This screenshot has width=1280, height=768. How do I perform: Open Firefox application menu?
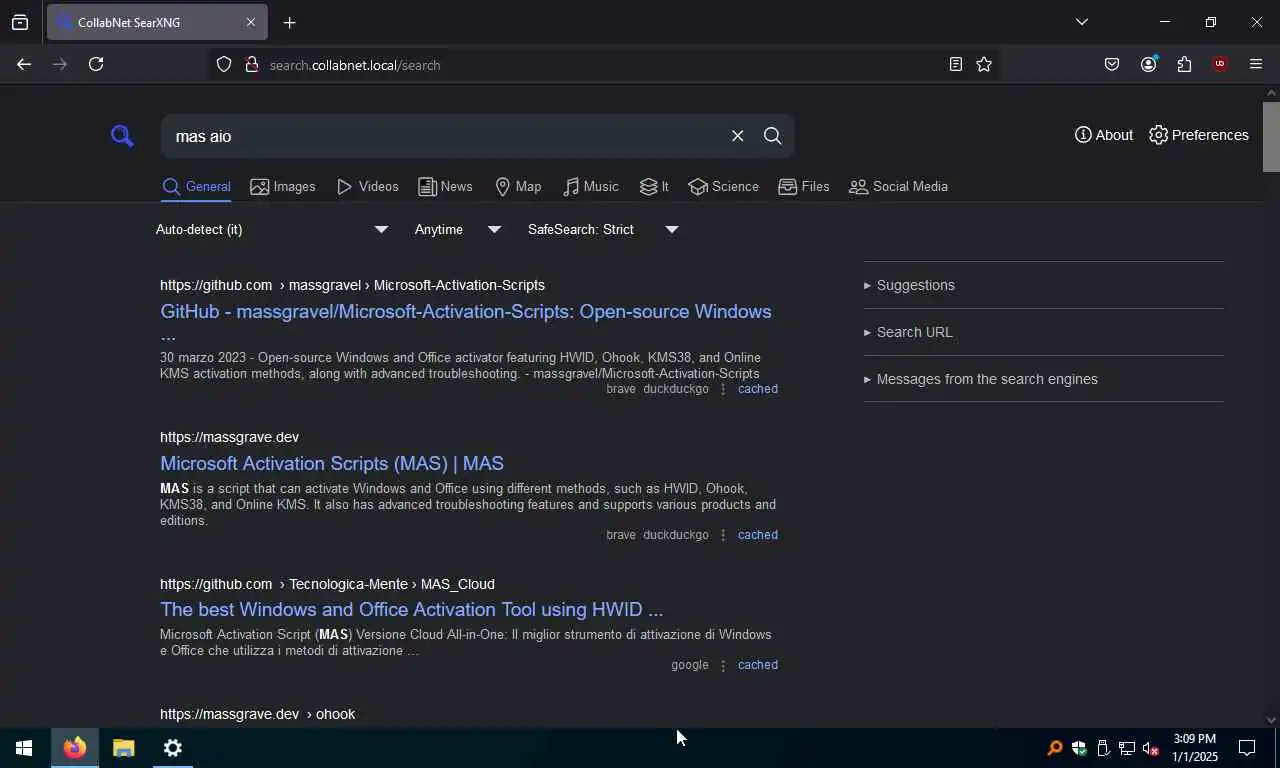tap(1256, 64)
